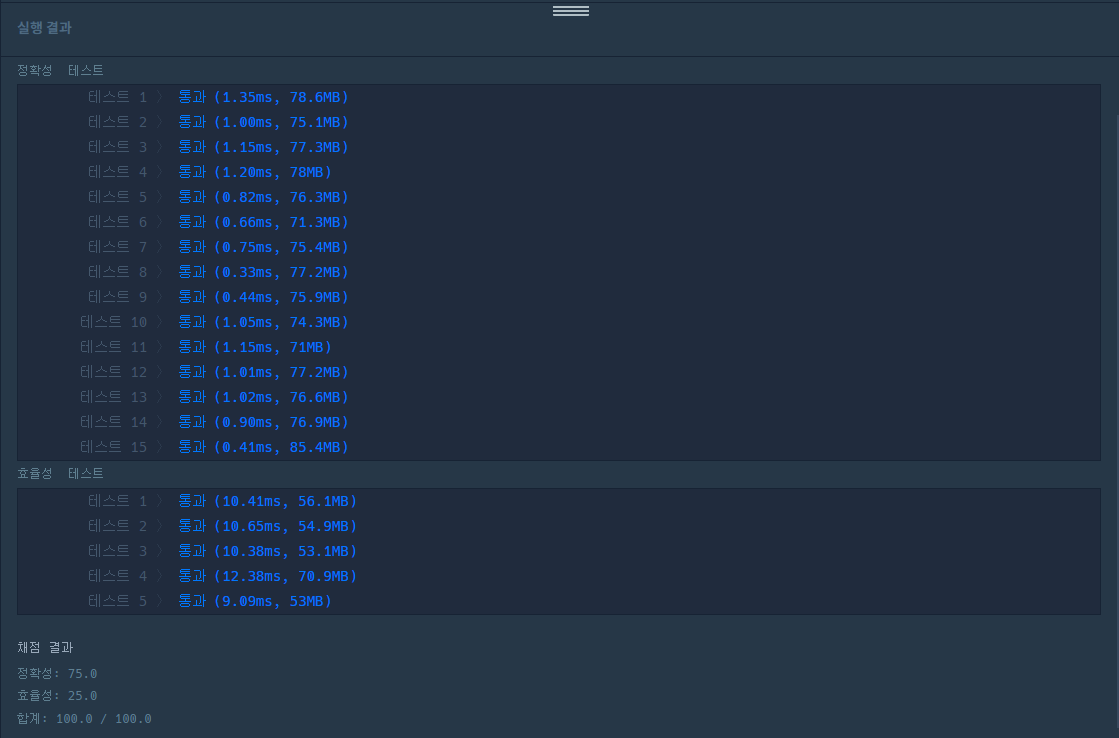Select the 통과 (12.38ms, 70.9MB) efficiency result
1119x738 pixels.
267,576
